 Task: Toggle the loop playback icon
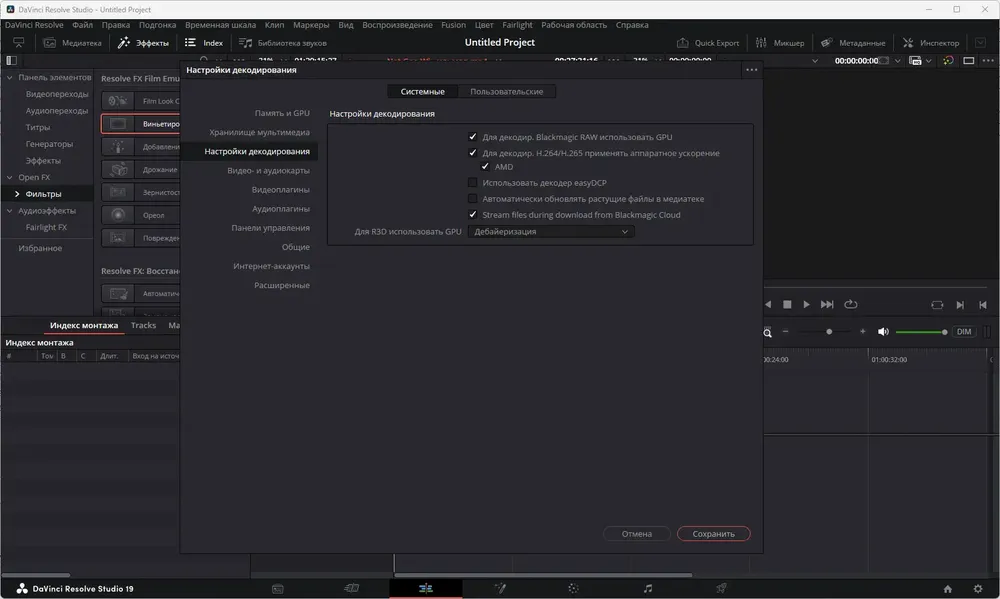(x=851, y=304)
